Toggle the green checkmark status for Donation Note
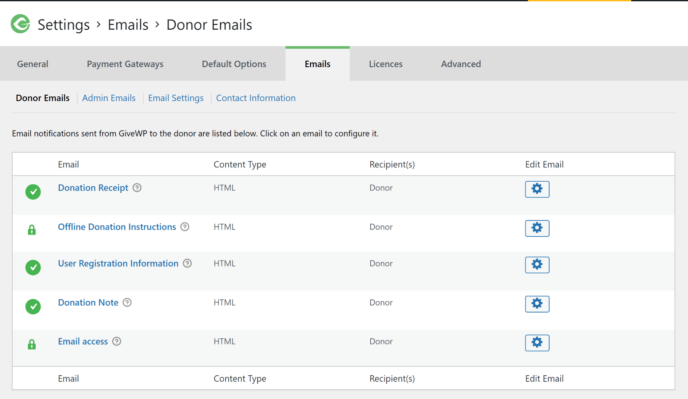The width and height of the screenshot is (688, 399). point(33,306)
